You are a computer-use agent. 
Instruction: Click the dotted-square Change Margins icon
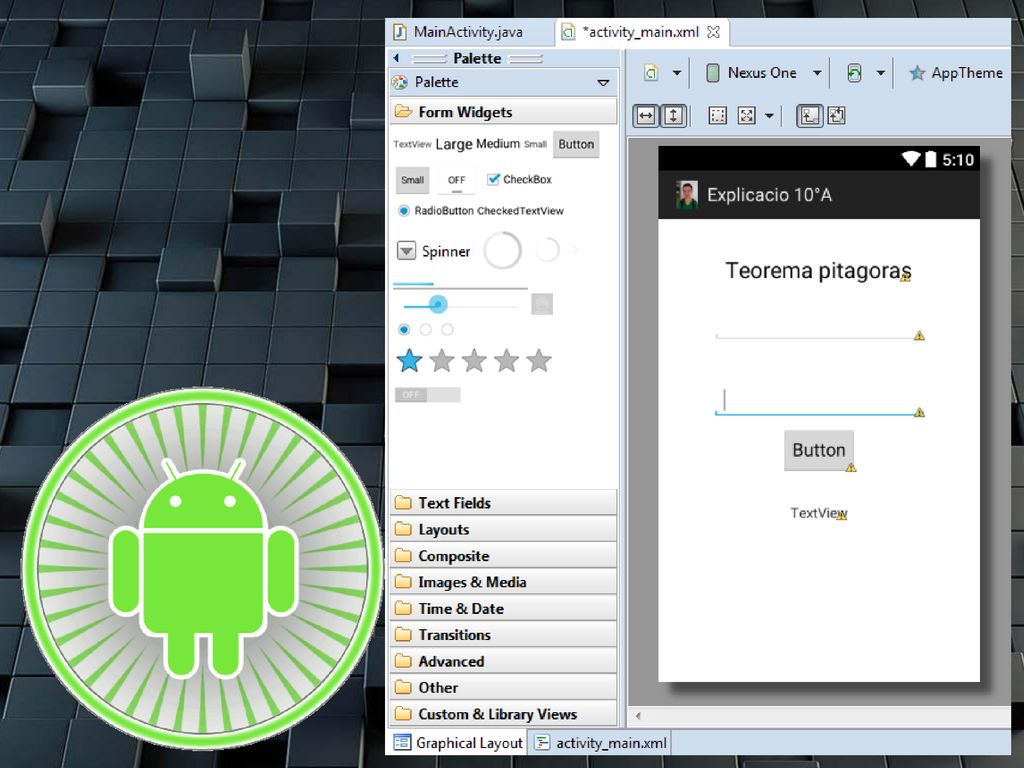point(717,116)
